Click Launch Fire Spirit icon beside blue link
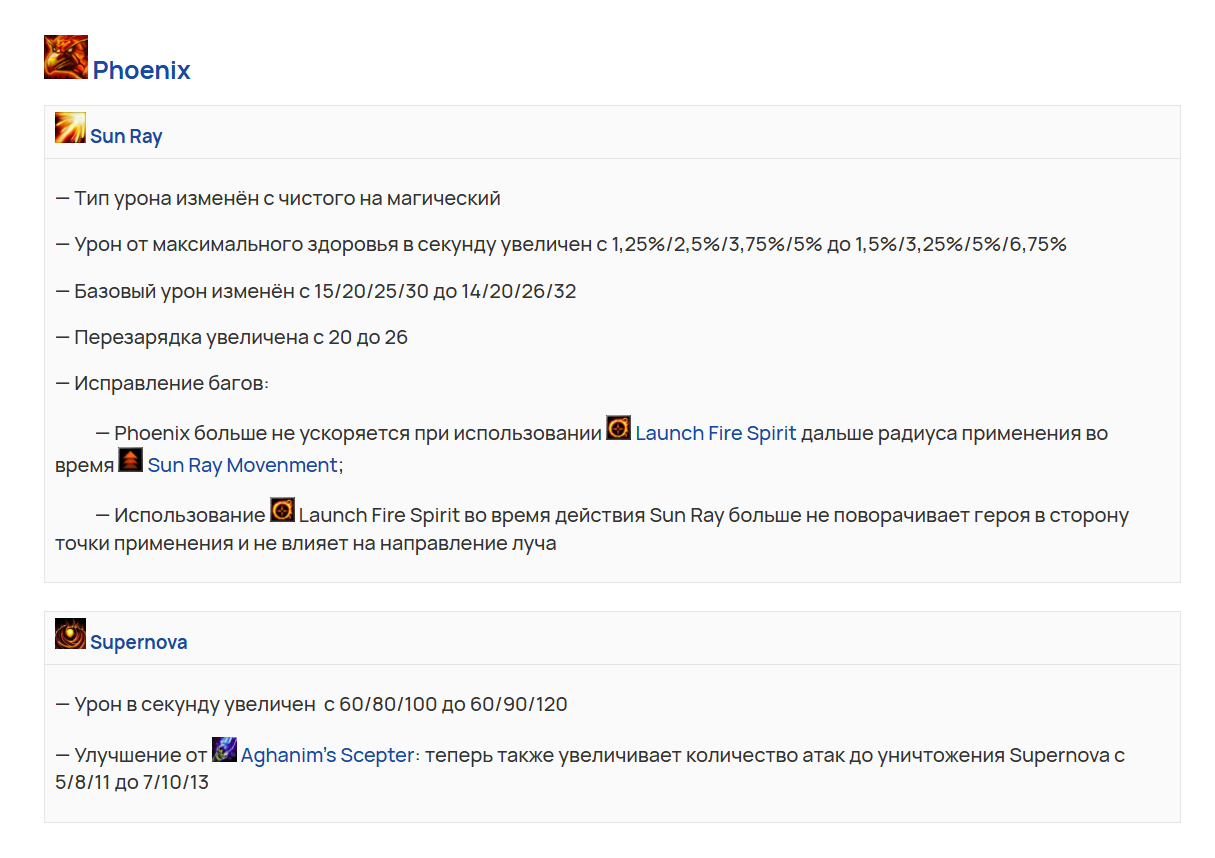The image size is (1215, 858). click(618, 428)
